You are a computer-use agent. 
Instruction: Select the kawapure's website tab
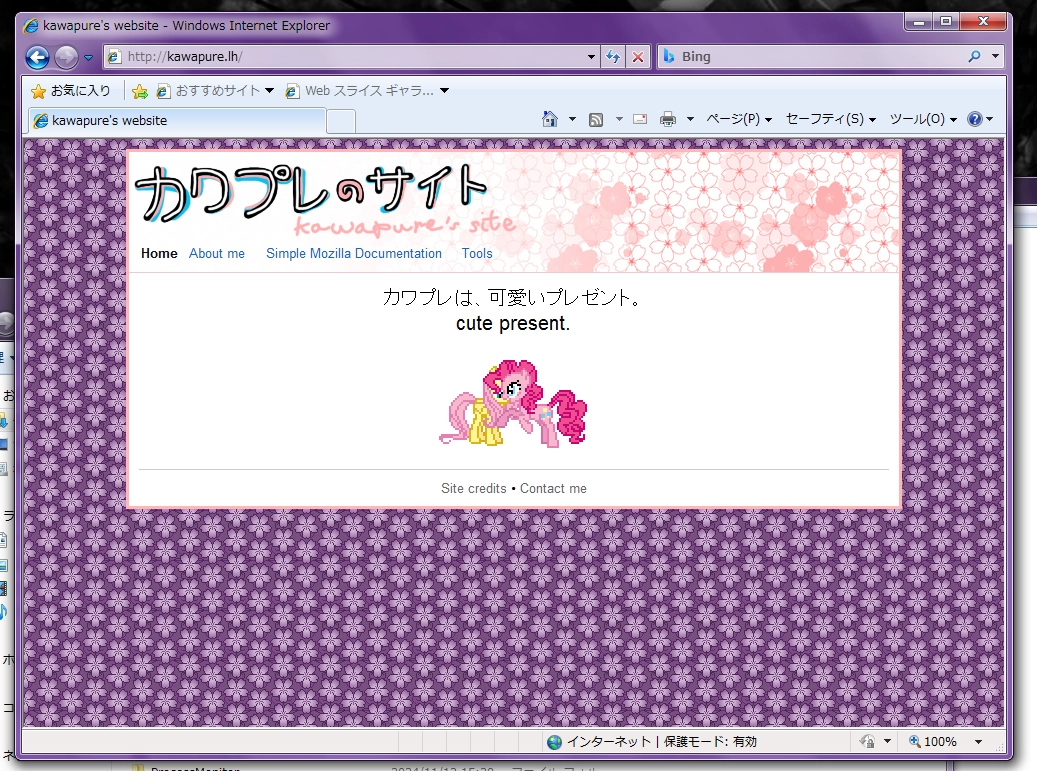(177, 120)
